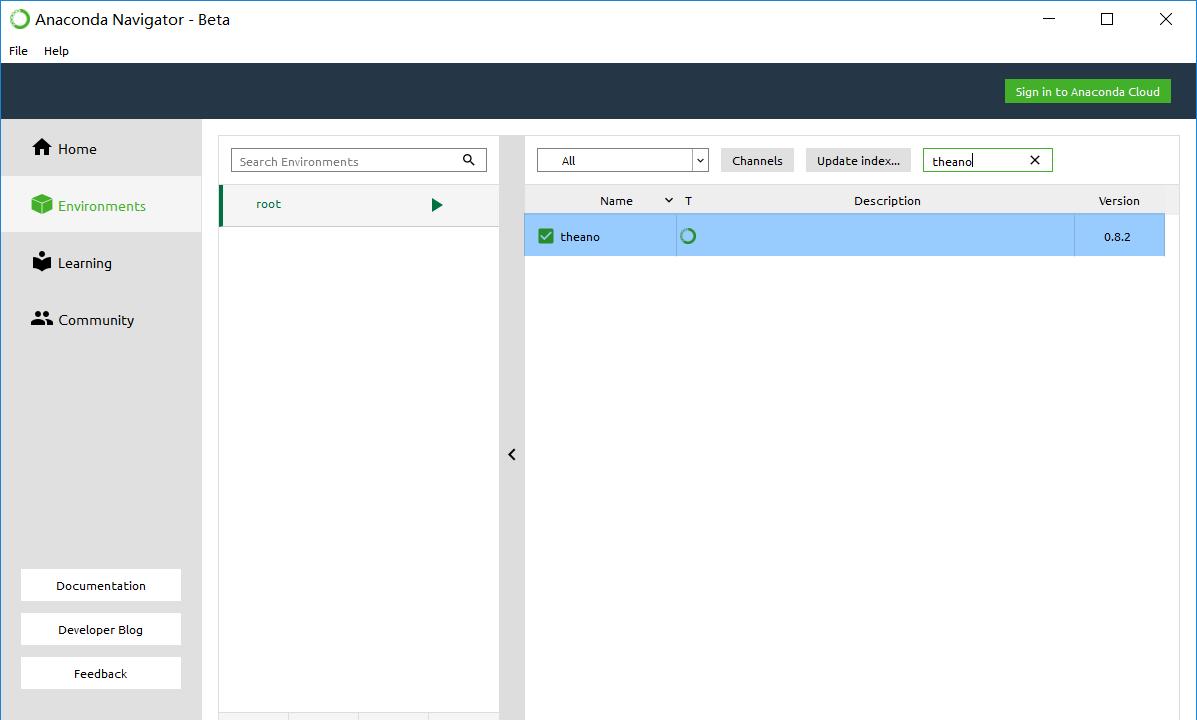Click the Description column header

point(887,201)
